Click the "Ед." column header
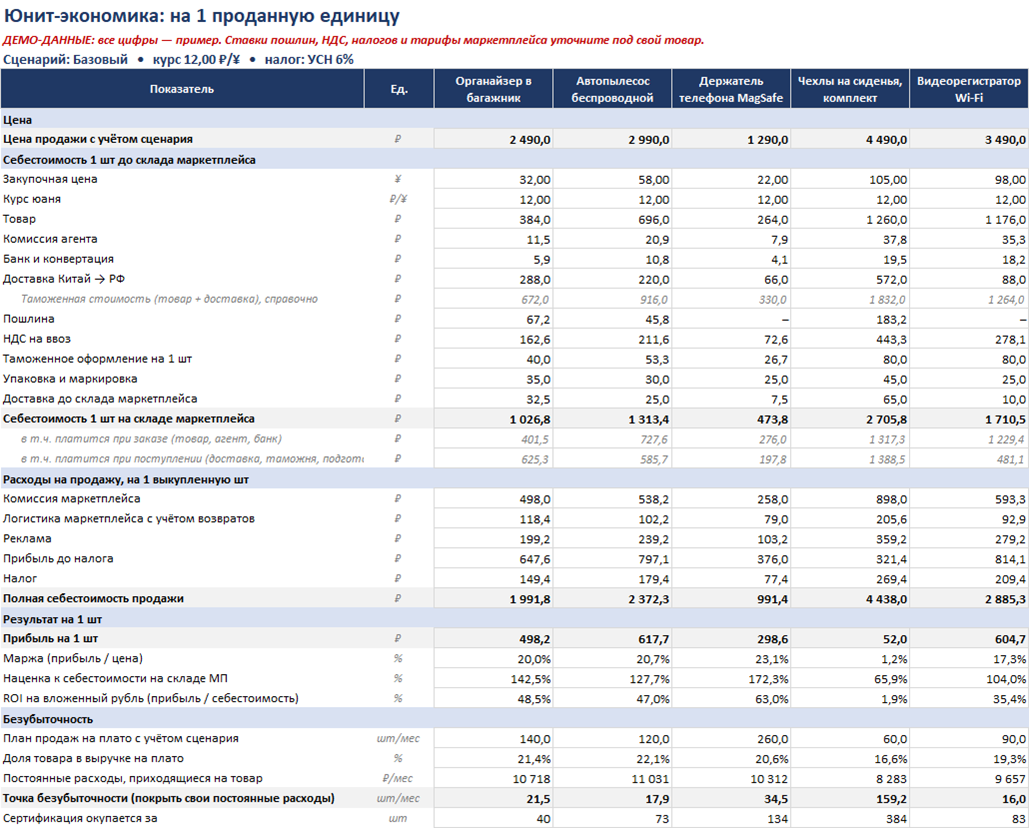This screenshot has height=828, width=1029. [x=399, y=89]
